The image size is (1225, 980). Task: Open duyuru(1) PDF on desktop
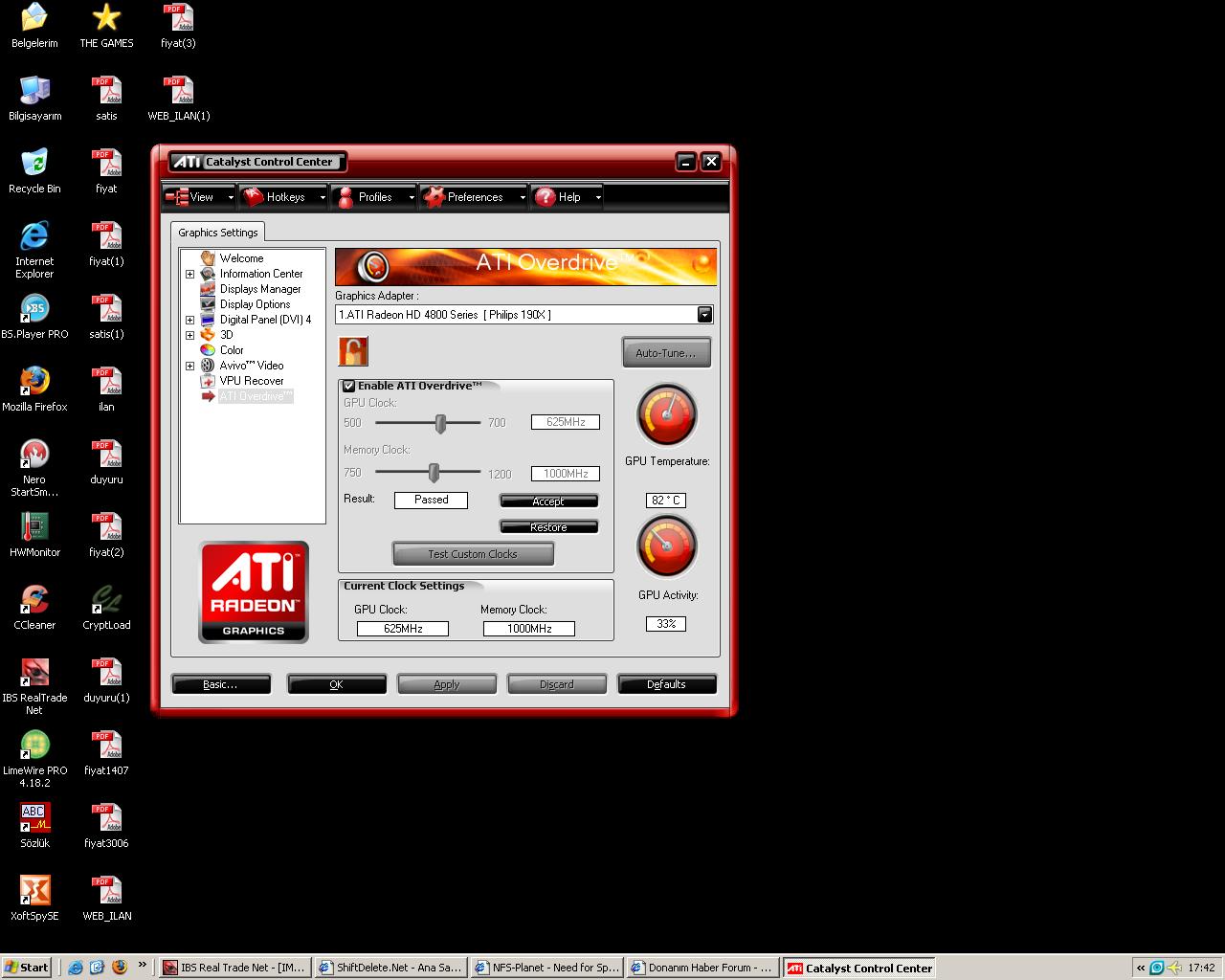click(106, 680)
